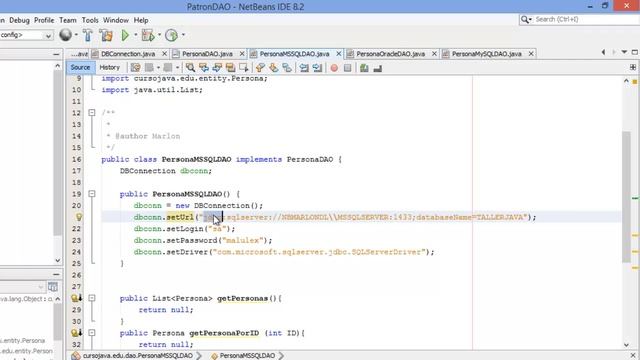The height and width of the screenshot is (360, 640).
Task: Collapse the constructor fold at line 19
Action: 92,194
